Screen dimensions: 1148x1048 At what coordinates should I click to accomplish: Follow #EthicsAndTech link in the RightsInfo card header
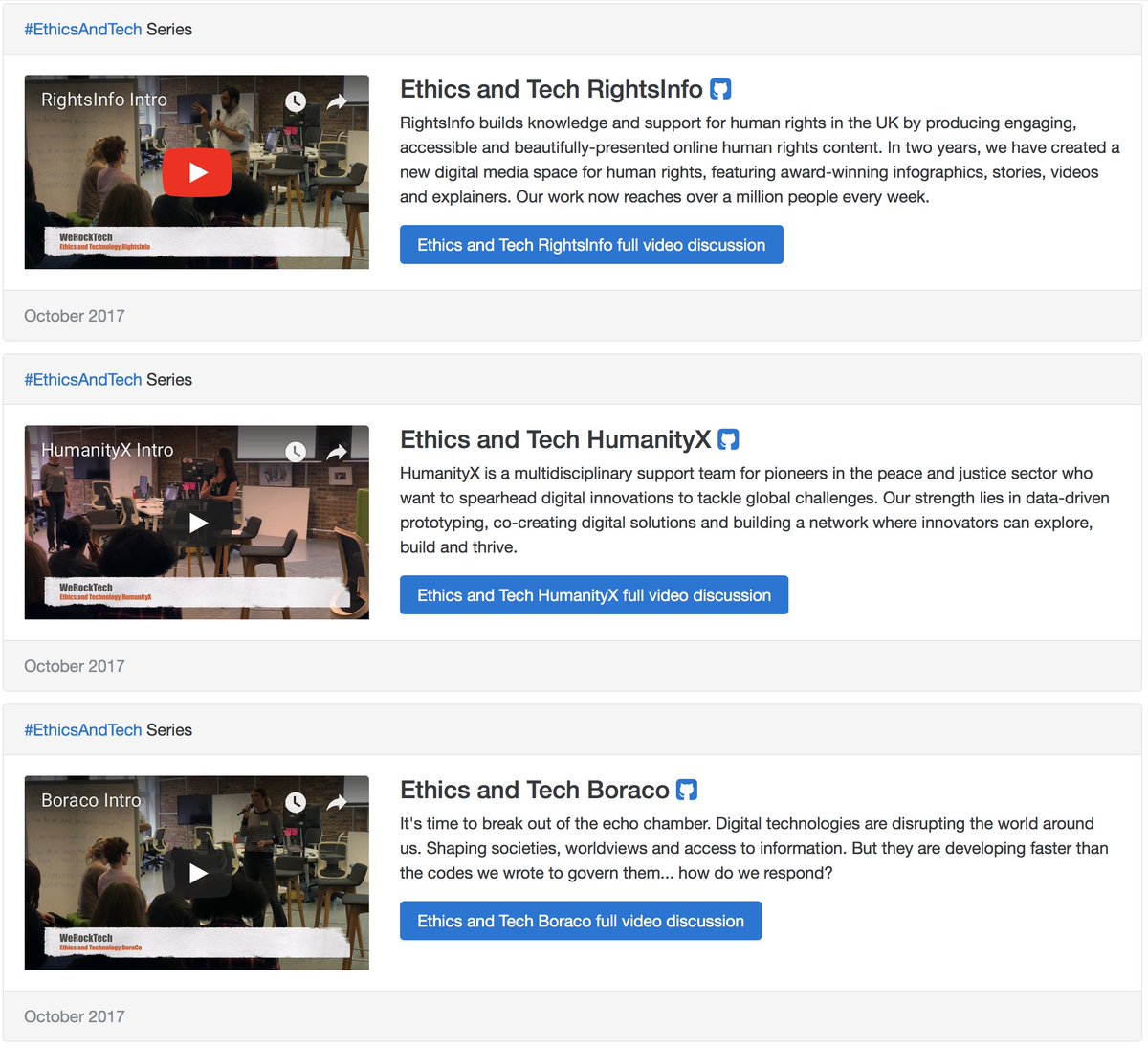(83, 30)
